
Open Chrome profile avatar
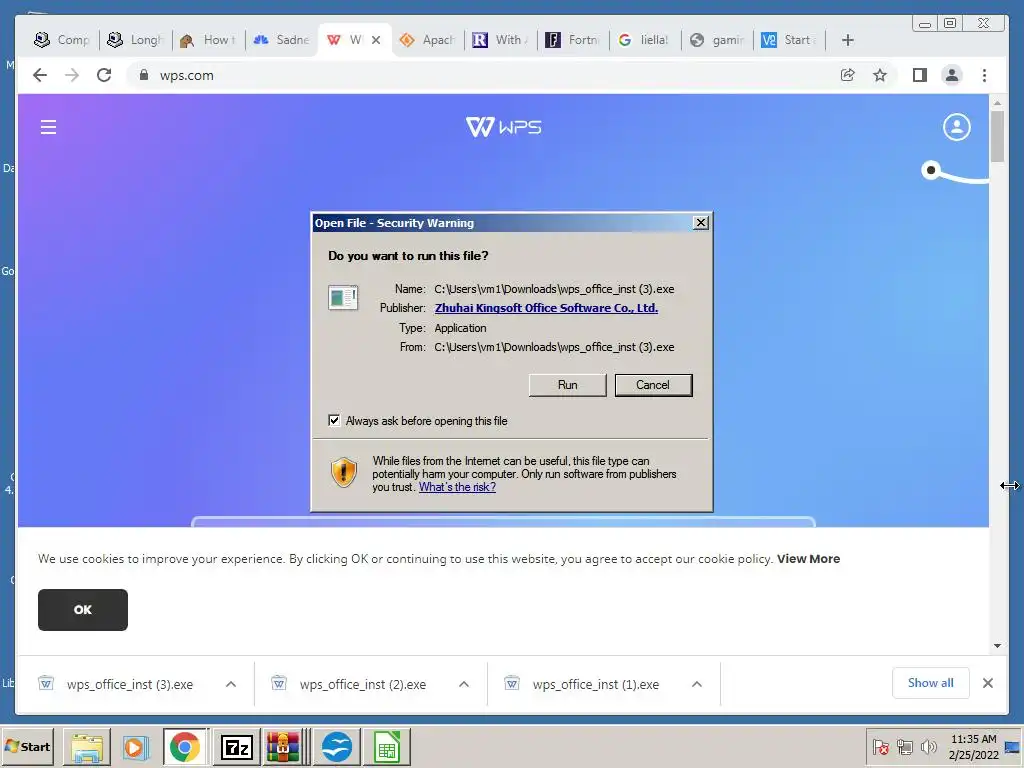[x=952, y=75]
